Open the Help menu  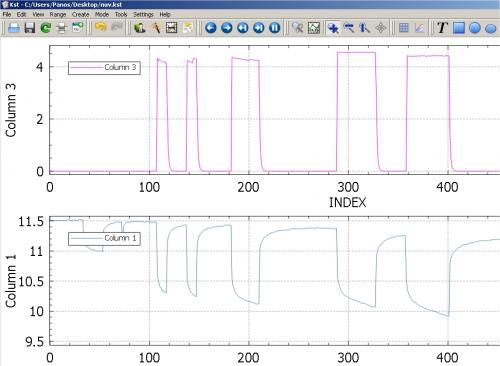point(165,14)
